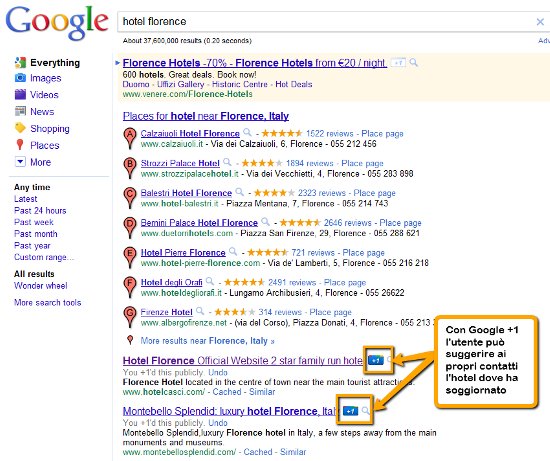Clear the search box with the X icon
This screenshot has width=550, height=461.
coord(540,22)
